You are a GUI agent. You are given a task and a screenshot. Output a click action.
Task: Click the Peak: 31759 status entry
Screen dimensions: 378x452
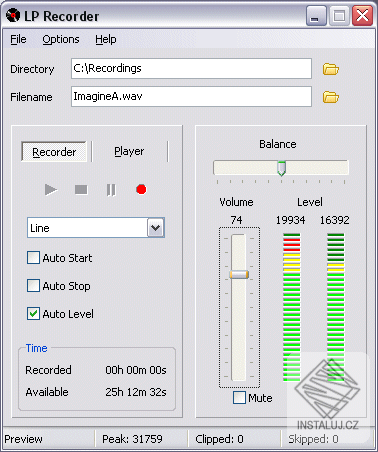[132, 439]
